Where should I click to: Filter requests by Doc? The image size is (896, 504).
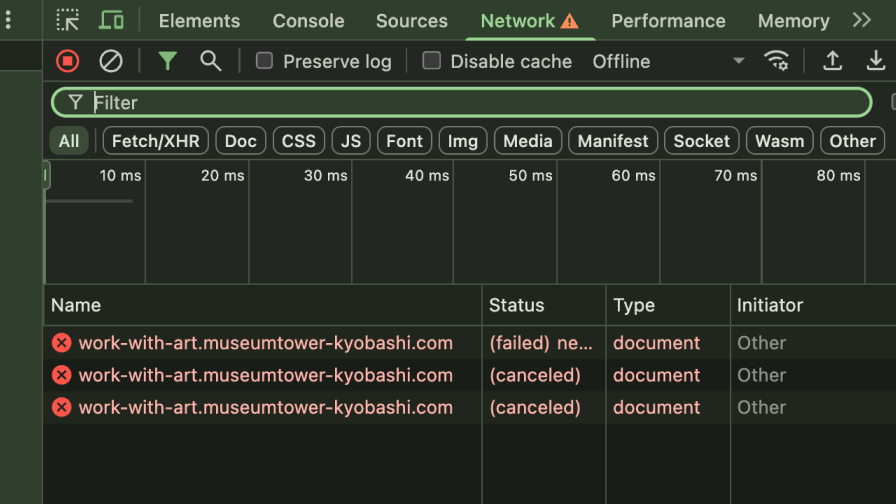(241, 141)
